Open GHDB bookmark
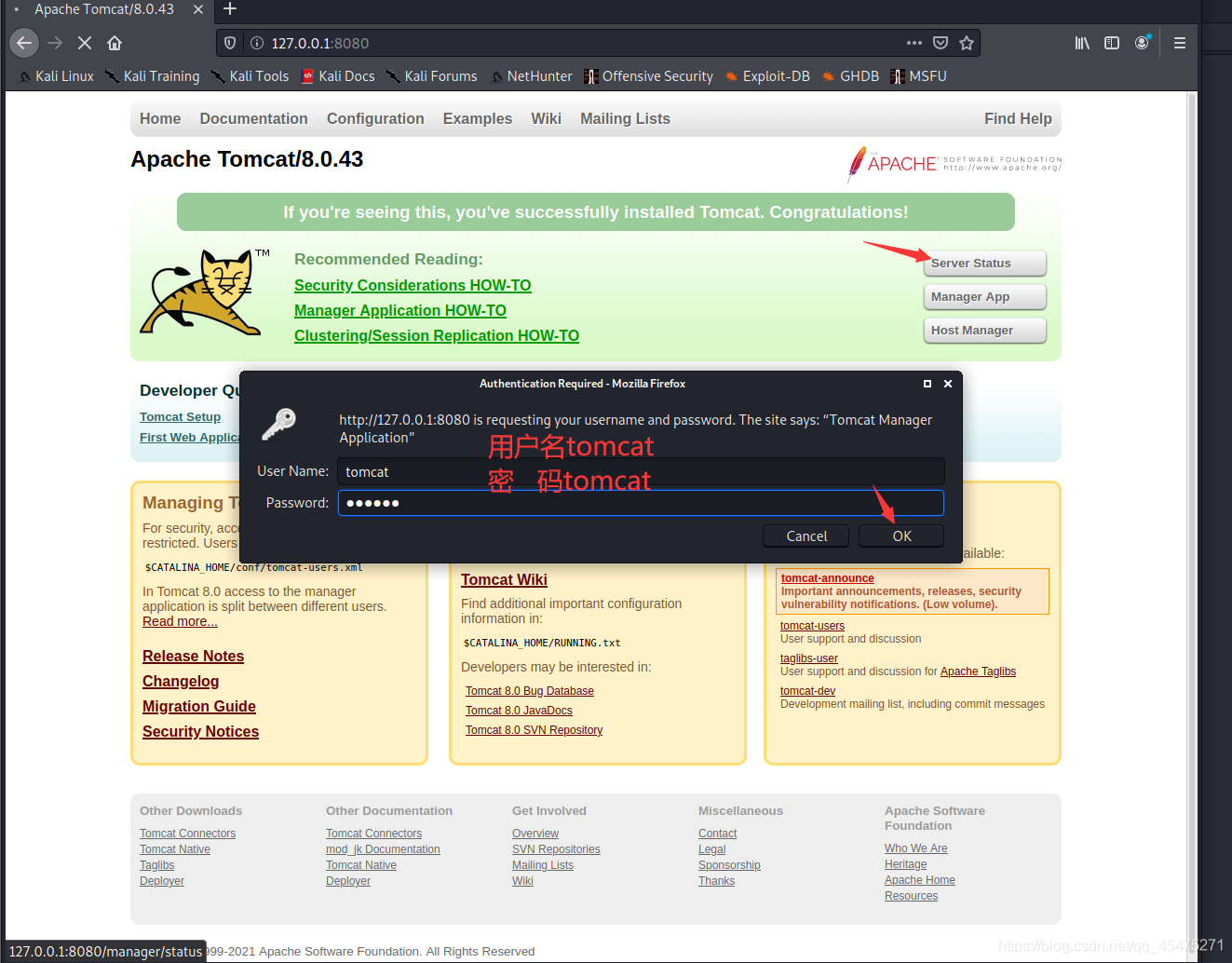This screenshot has width=1232, height=963. coord(850,76)
